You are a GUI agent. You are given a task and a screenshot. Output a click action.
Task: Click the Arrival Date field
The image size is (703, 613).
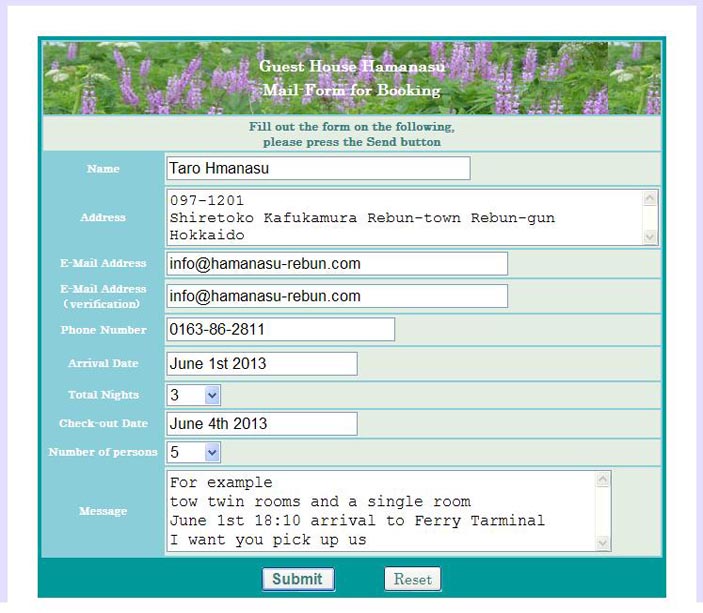[262, 363]
